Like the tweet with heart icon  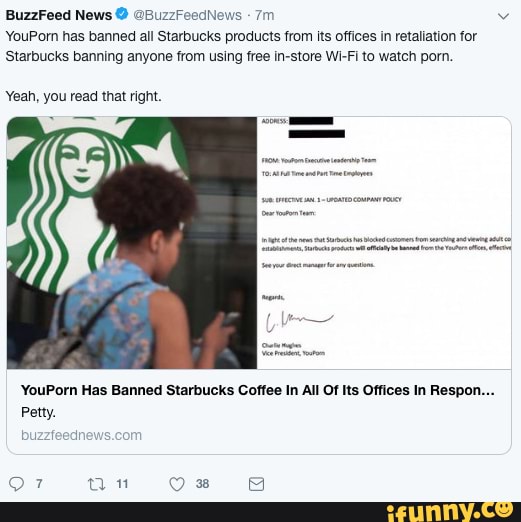(x=177, y=484)
